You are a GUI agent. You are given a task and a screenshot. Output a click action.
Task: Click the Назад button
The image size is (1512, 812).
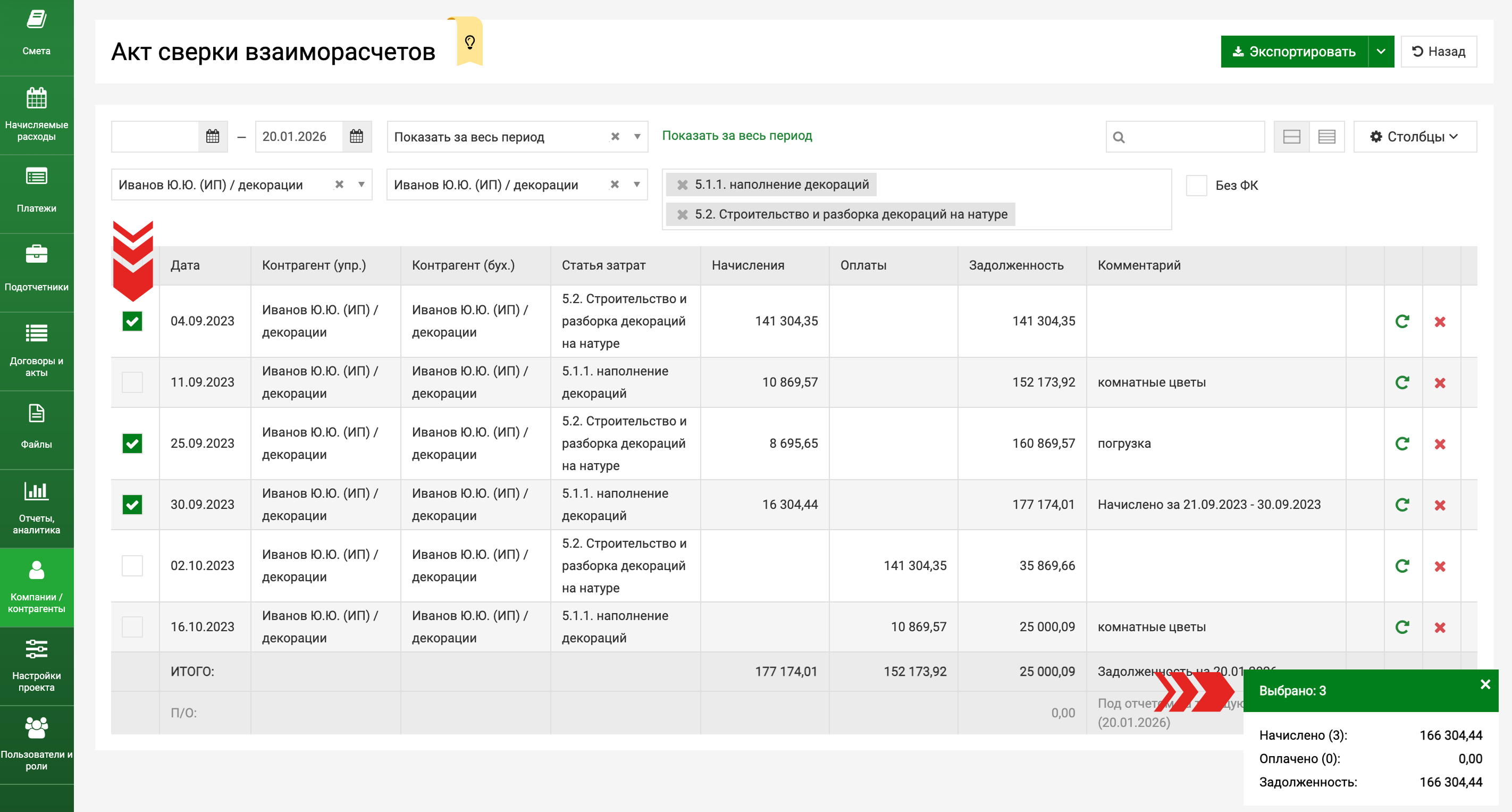tap(1438, 52)
